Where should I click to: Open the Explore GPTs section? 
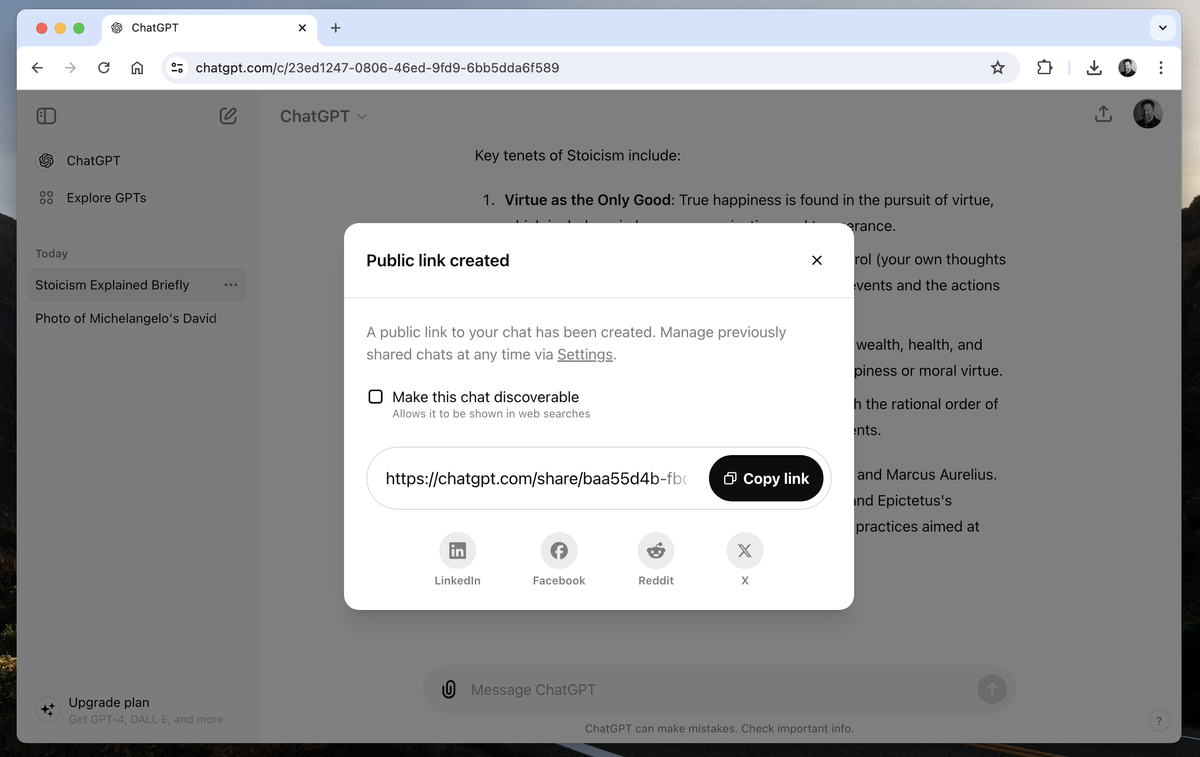point(104,197)
